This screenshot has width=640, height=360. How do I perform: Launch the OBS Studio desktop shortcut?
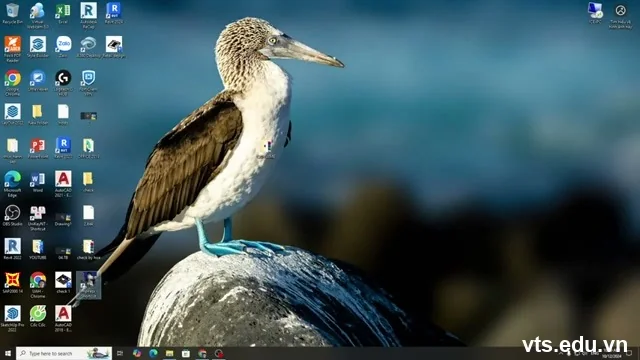coord(12,216)
